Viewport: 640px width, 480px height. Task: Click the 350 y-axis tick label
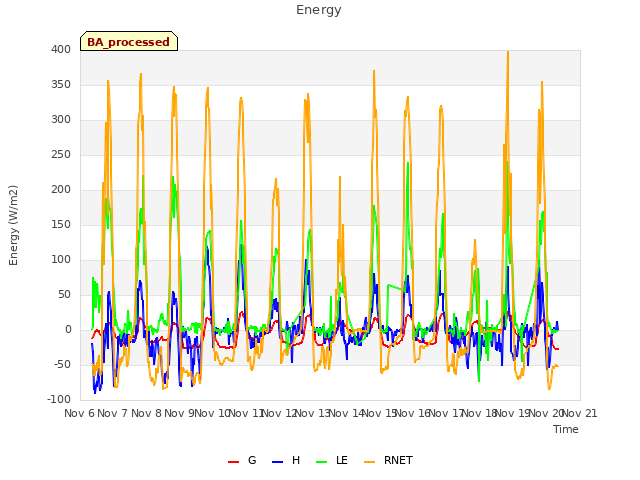(x=61, y=84)
